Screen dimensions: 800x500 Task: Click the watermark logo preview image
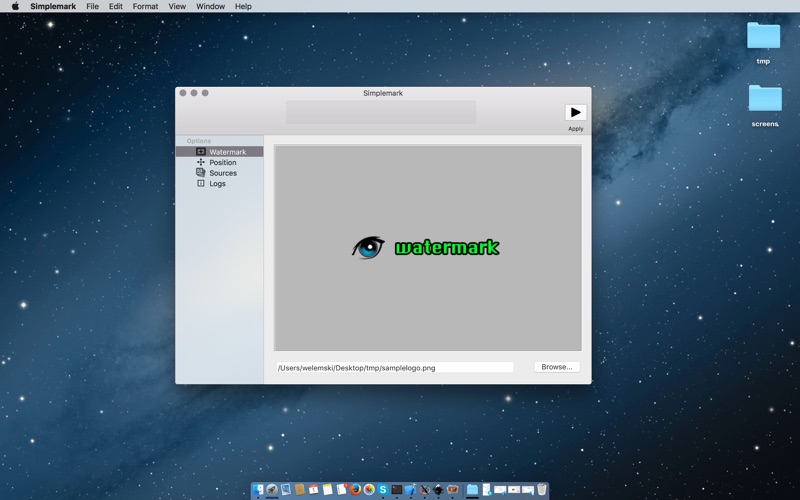click(x=426, y=247)
